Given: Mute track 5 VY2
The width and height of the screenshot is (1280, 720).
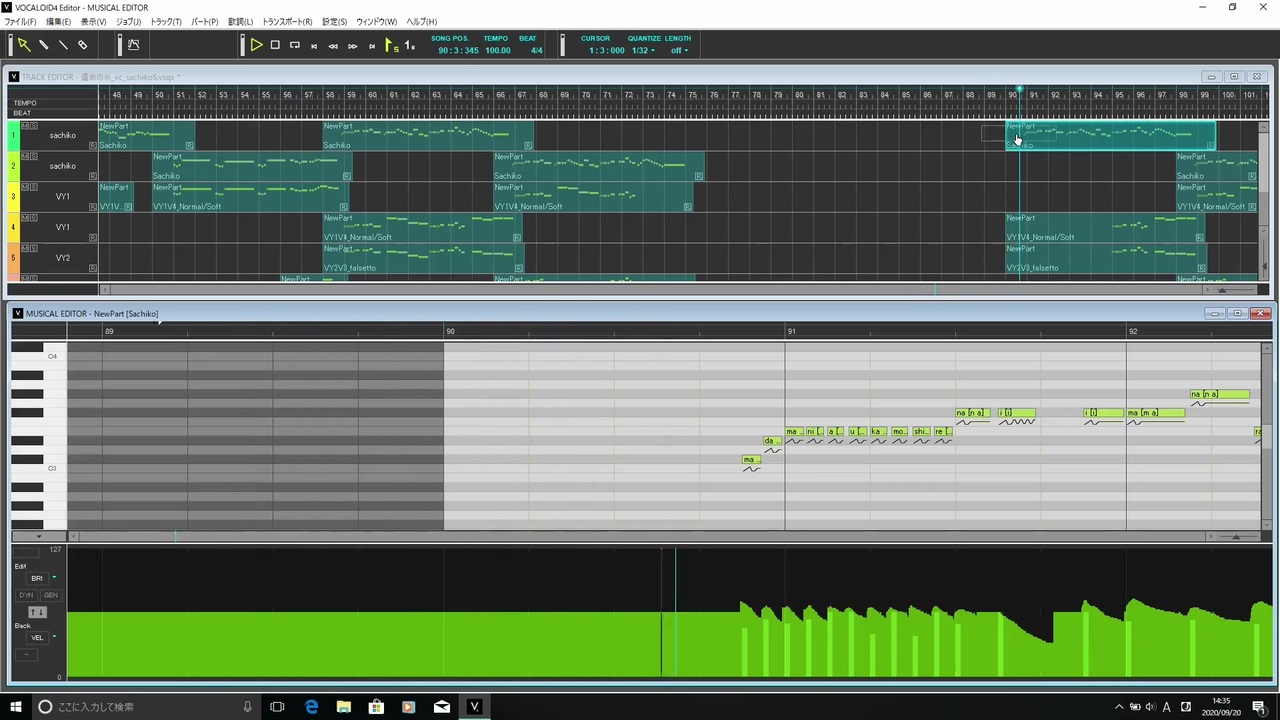Looking at the screenshot, I should click(x=24, y=248).
